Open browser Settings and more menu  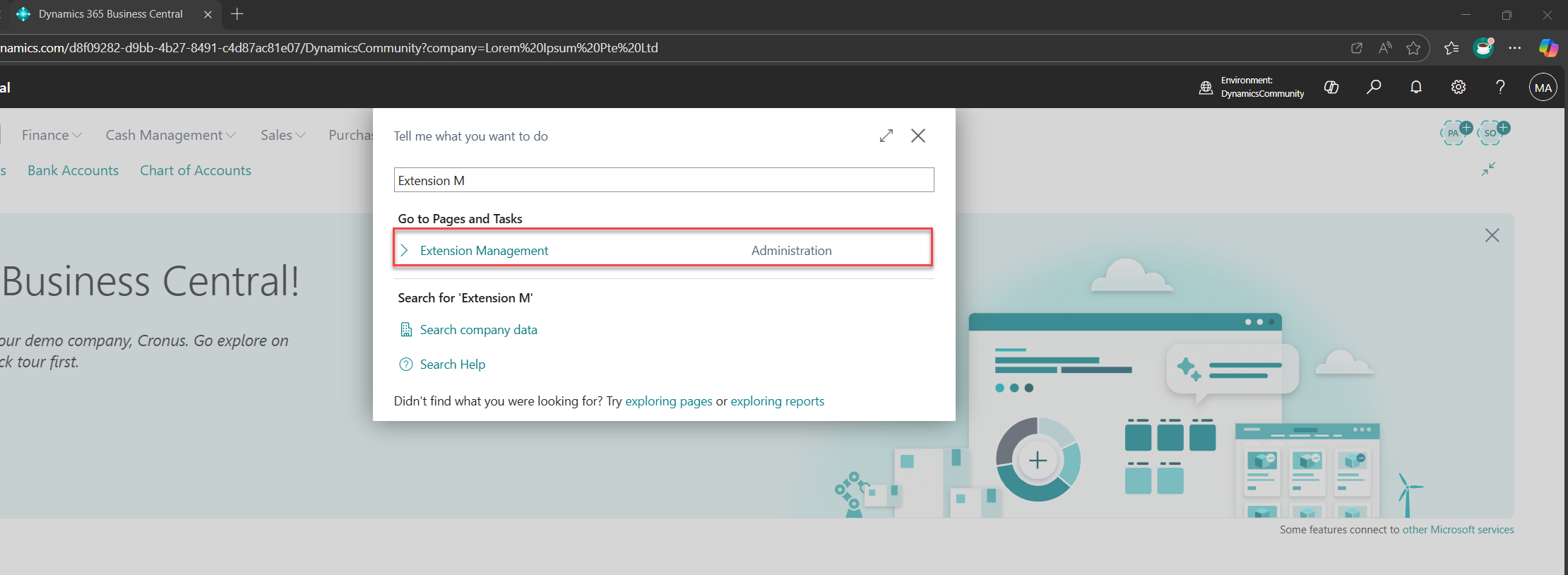pos(1515,48)
